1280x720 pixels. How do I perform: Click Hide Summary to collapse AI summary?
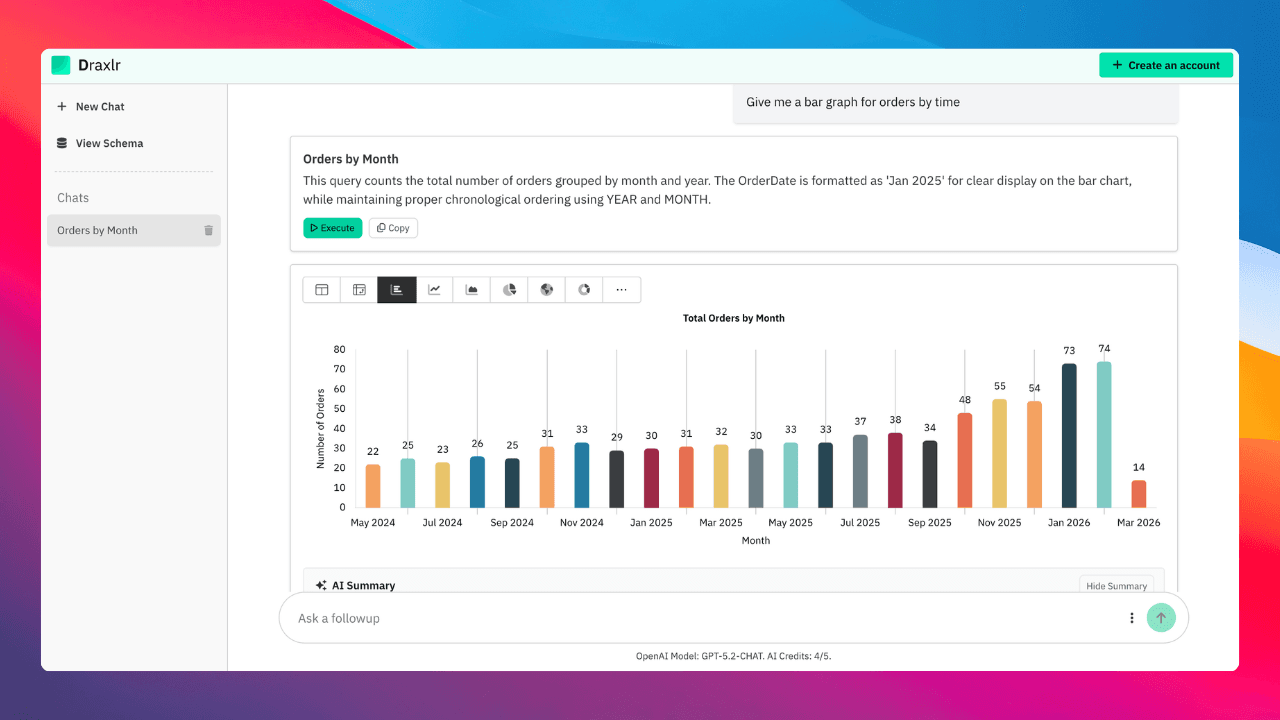1116,586
